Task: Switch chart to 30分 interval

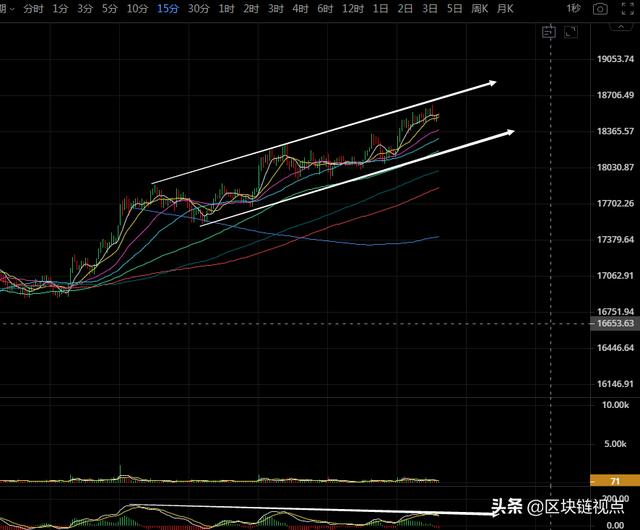Action: (x=198, y=8)
